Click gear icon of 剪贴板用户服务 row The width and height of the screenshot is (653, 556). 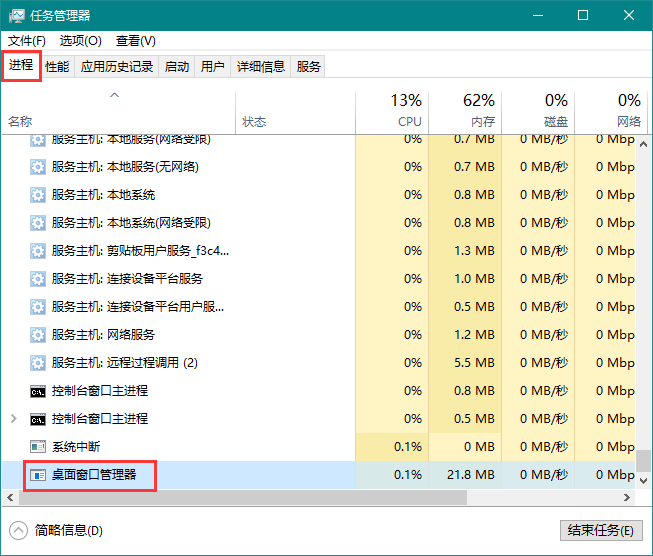pos(38,251)
